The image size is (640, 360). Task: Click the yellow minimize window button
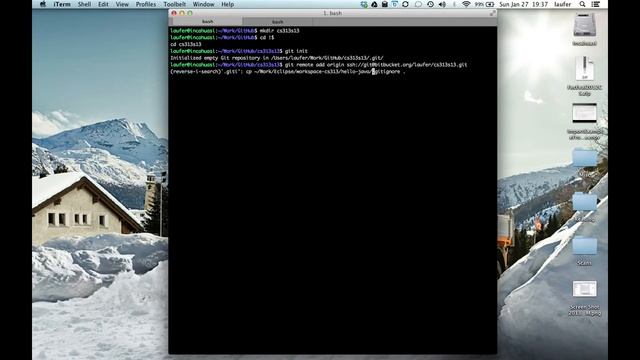coord(182,13)
